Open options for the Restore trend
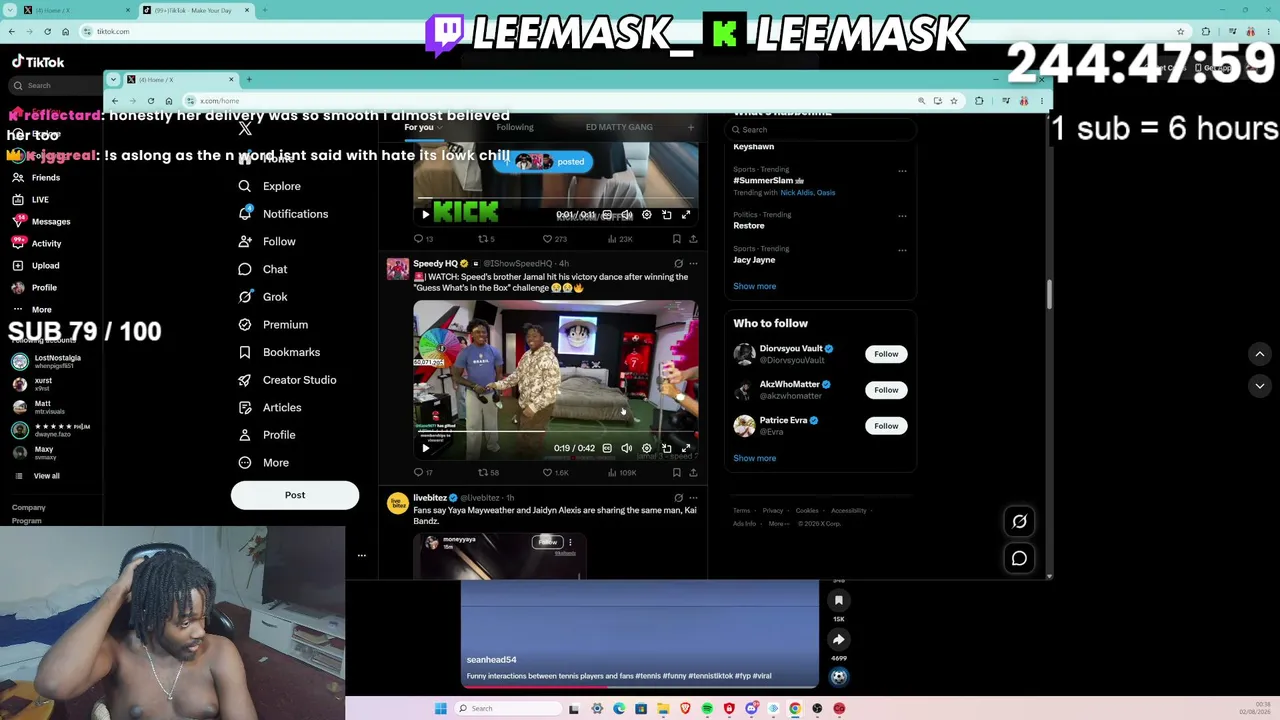This screenshot has width=1280, height=720. pyautogui.click(x=902, y=216)
